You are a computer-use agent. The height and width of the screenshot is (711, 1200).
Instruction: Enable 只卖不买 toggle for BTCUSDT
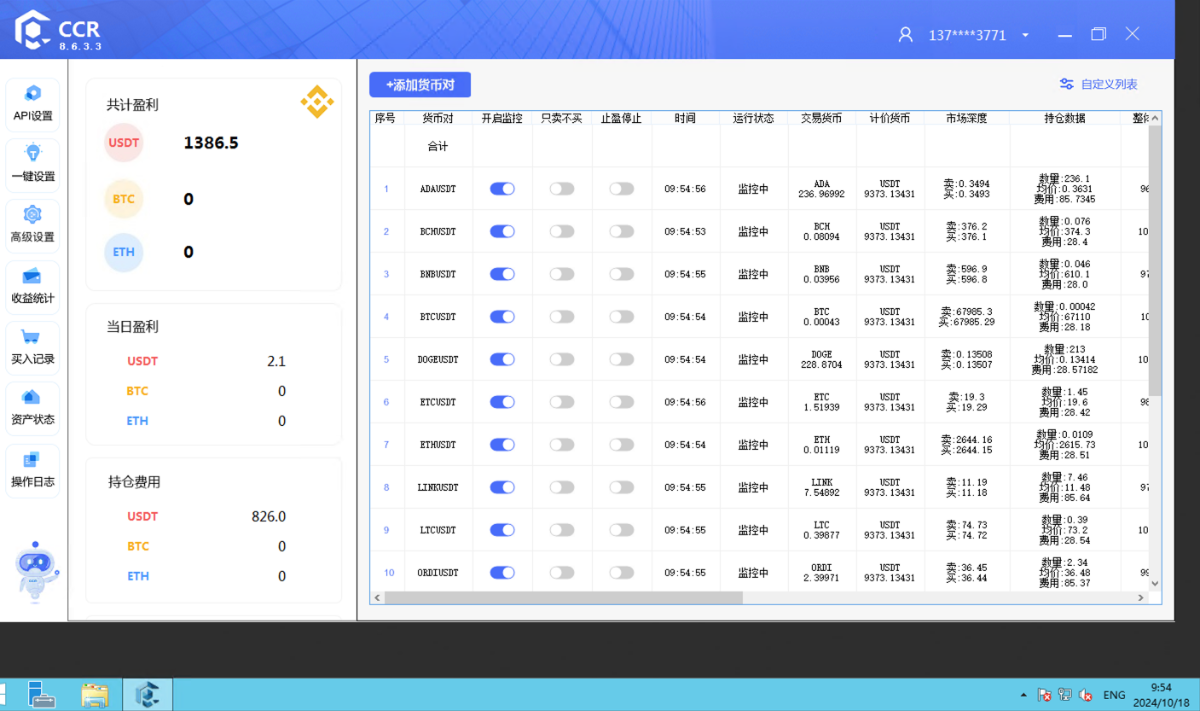tap(562, 317)
